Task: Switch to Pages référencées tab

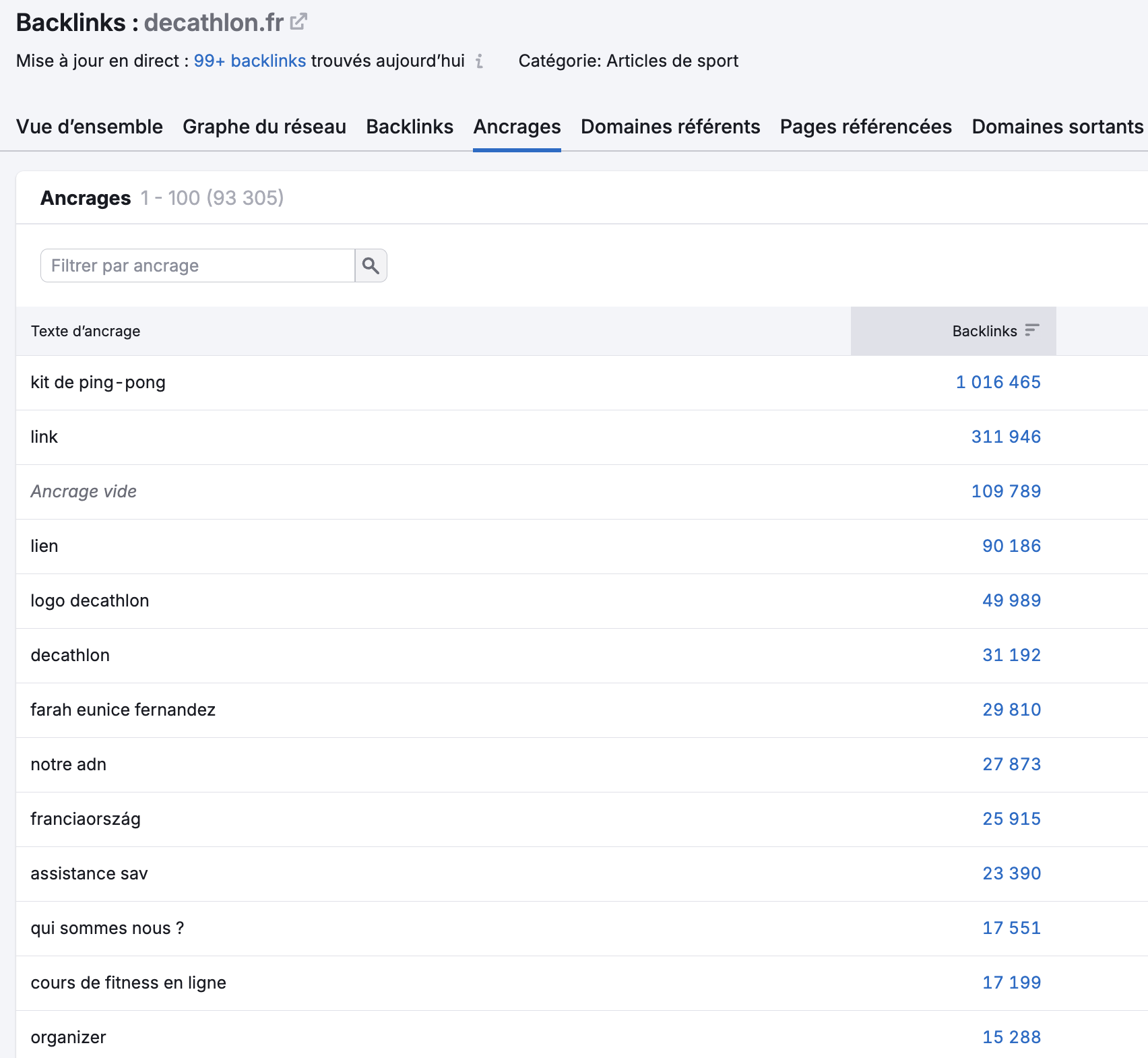Action: pyautogui.click(x=866, y=127)
